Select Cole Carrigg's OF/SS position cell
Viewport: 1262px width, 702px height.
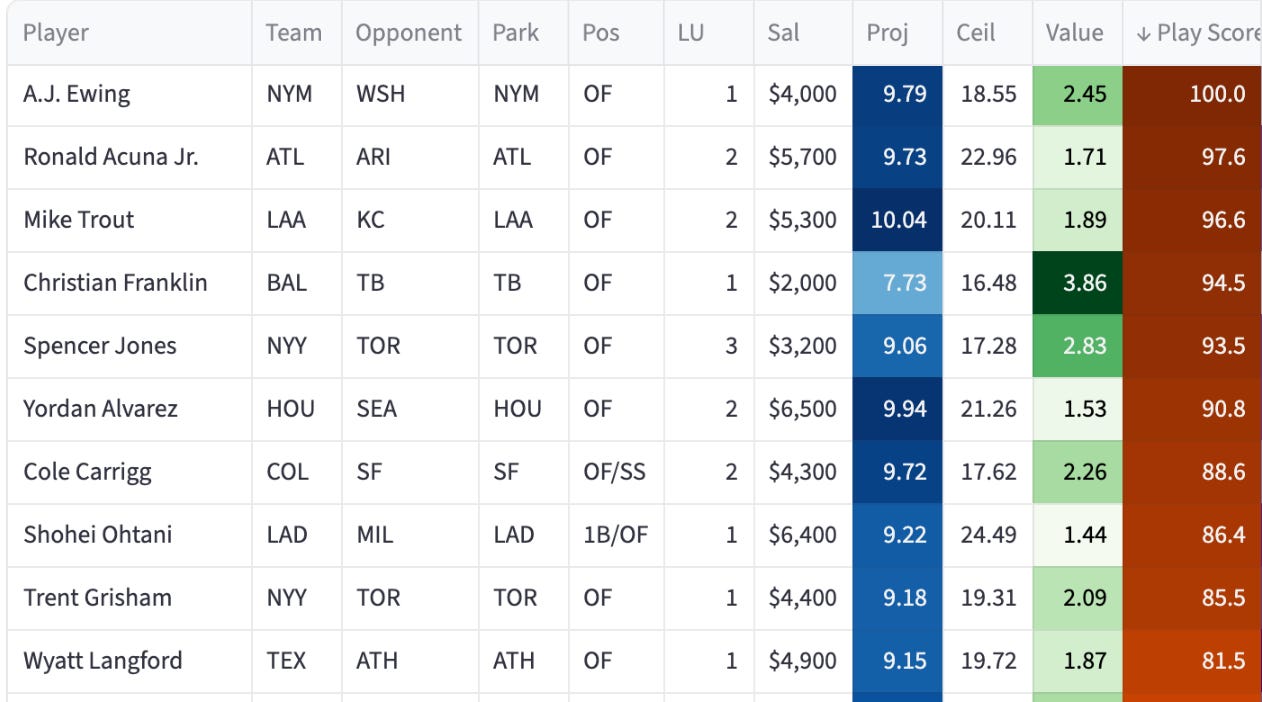(616, 472)
